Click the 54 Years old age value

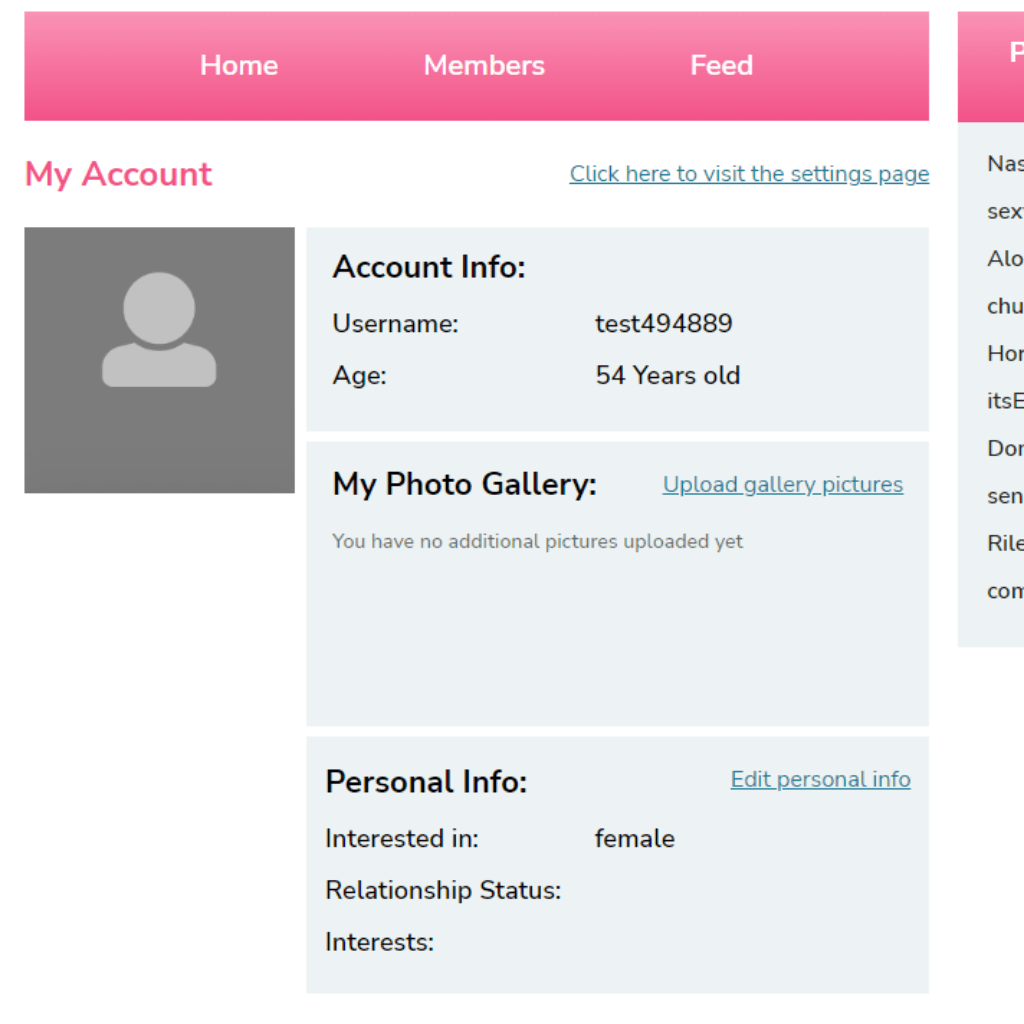point(667,376)
